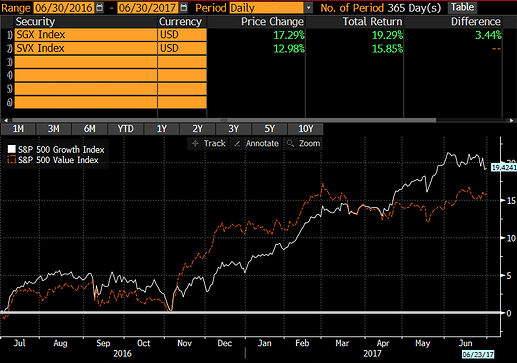Activate the Zoom magnifier tool
The width and height of the screenshot is (517, 363).
[x=303, y=143]
